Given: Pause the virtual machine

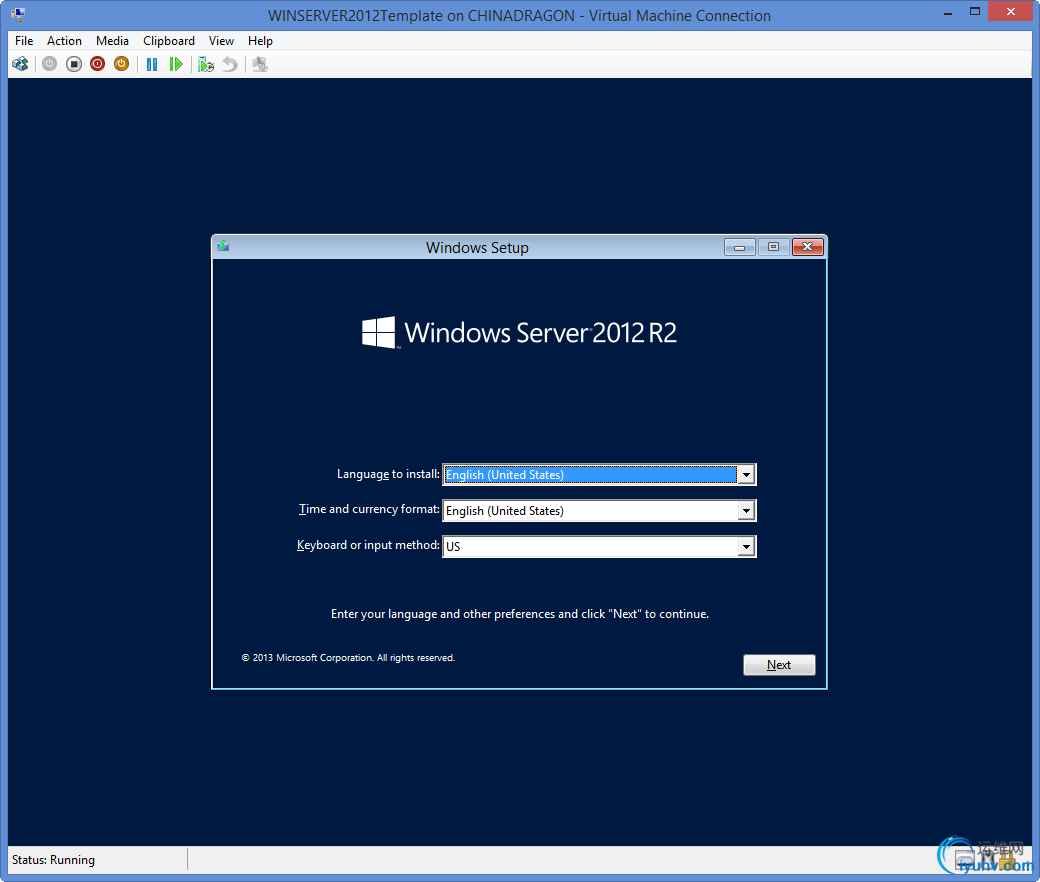Looking at the screenshot, I should coord(152,64).
